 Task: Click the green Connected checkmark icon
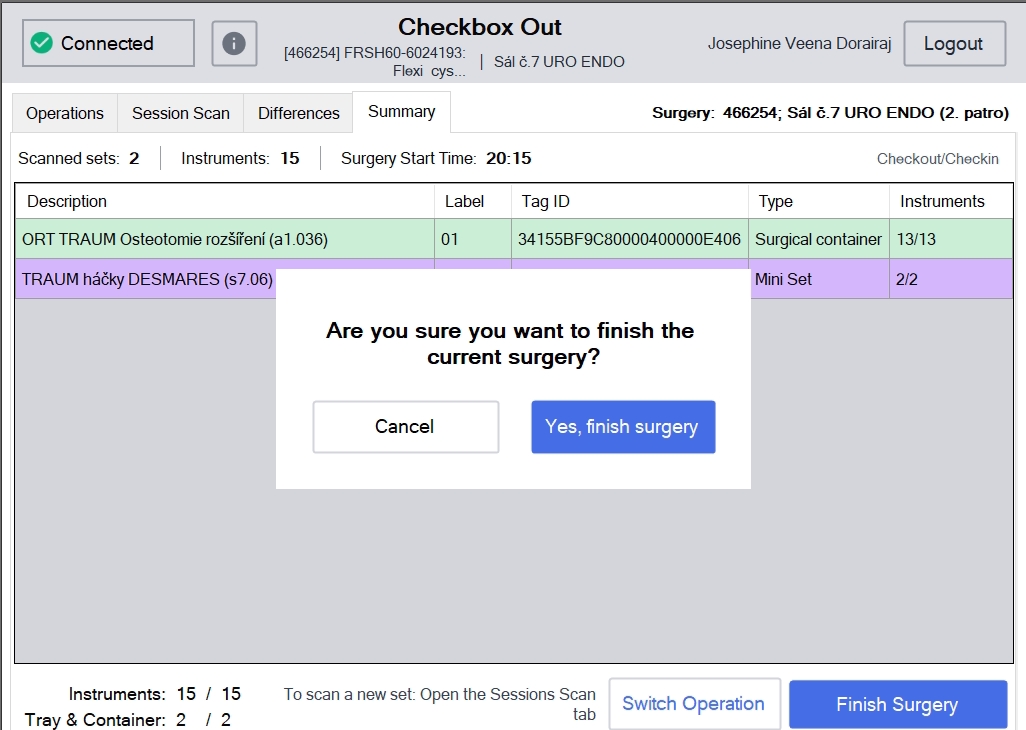coord(42,43)
